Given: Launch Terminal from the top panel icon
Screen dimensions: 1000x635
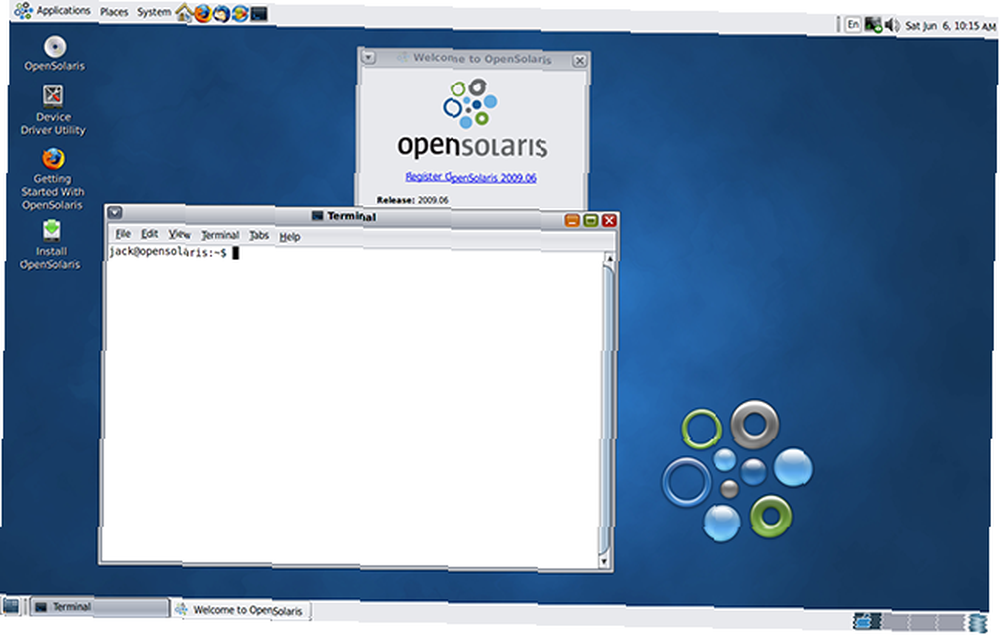Looking at the screenshot, I should (x=258, y=13).
